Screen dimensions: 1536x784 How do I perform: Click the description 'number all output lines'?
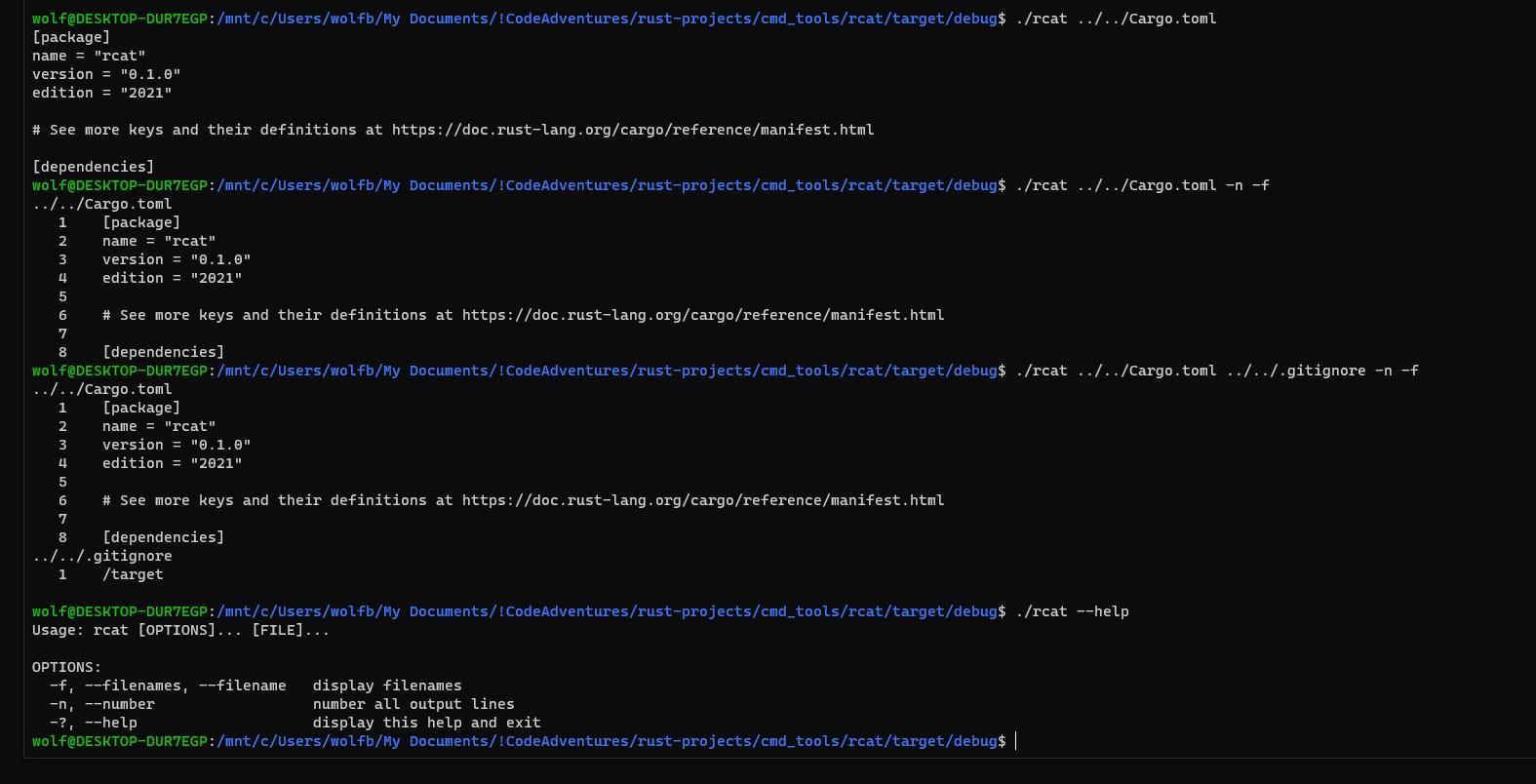(414, 704)
